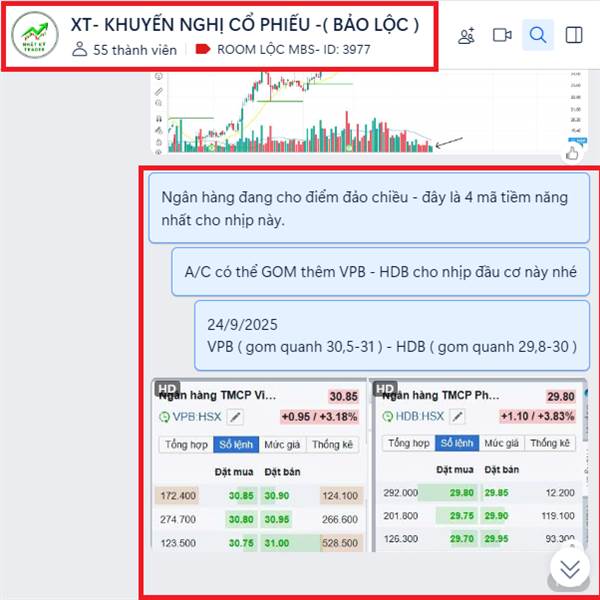Click the ROOM LỘC MBS- ID: 3977 label

pos(293,49)
